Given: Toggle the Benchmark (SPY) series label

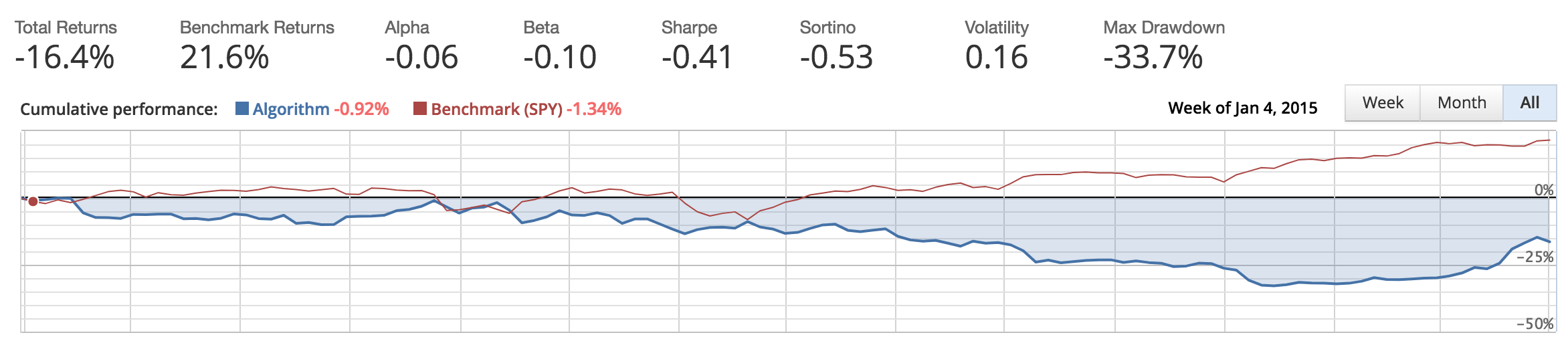Looking at the screenshot, I should click(x=496, y=109).
